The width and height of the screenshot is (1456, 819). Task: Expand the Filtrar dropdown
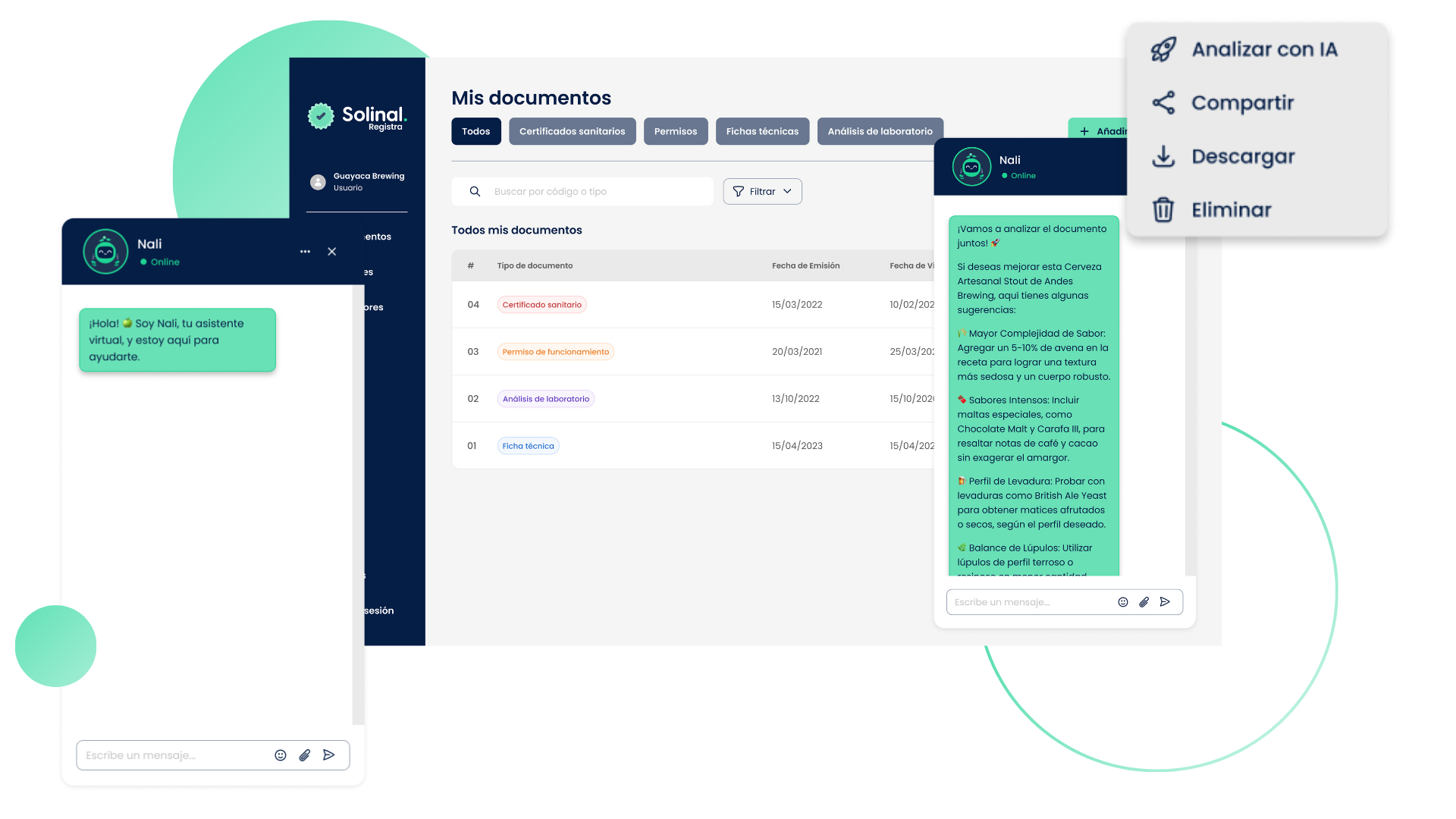point(762,192)
